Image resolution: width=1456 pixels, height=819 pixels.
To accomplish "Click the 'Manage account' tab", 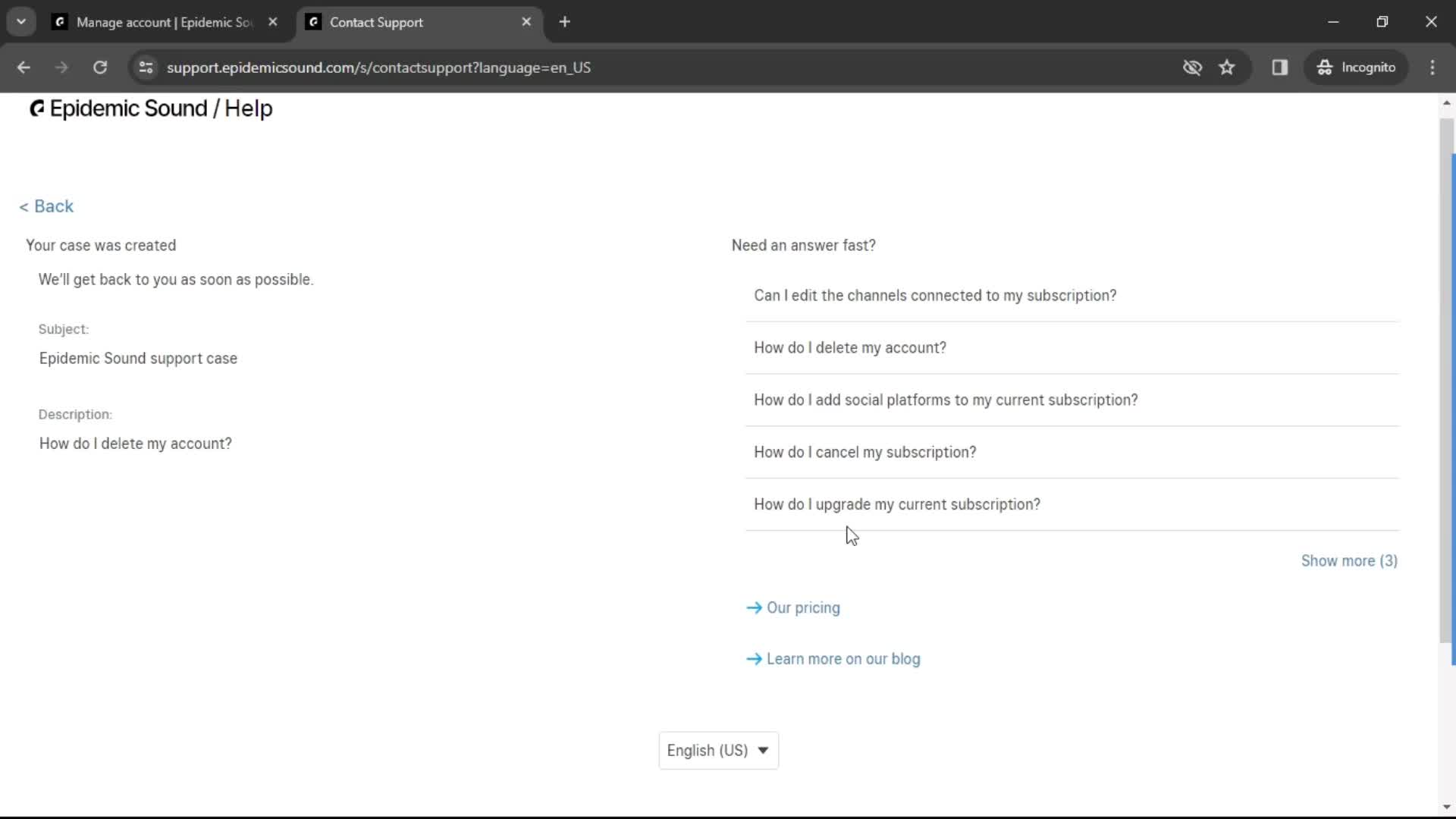I will [163, 22].
